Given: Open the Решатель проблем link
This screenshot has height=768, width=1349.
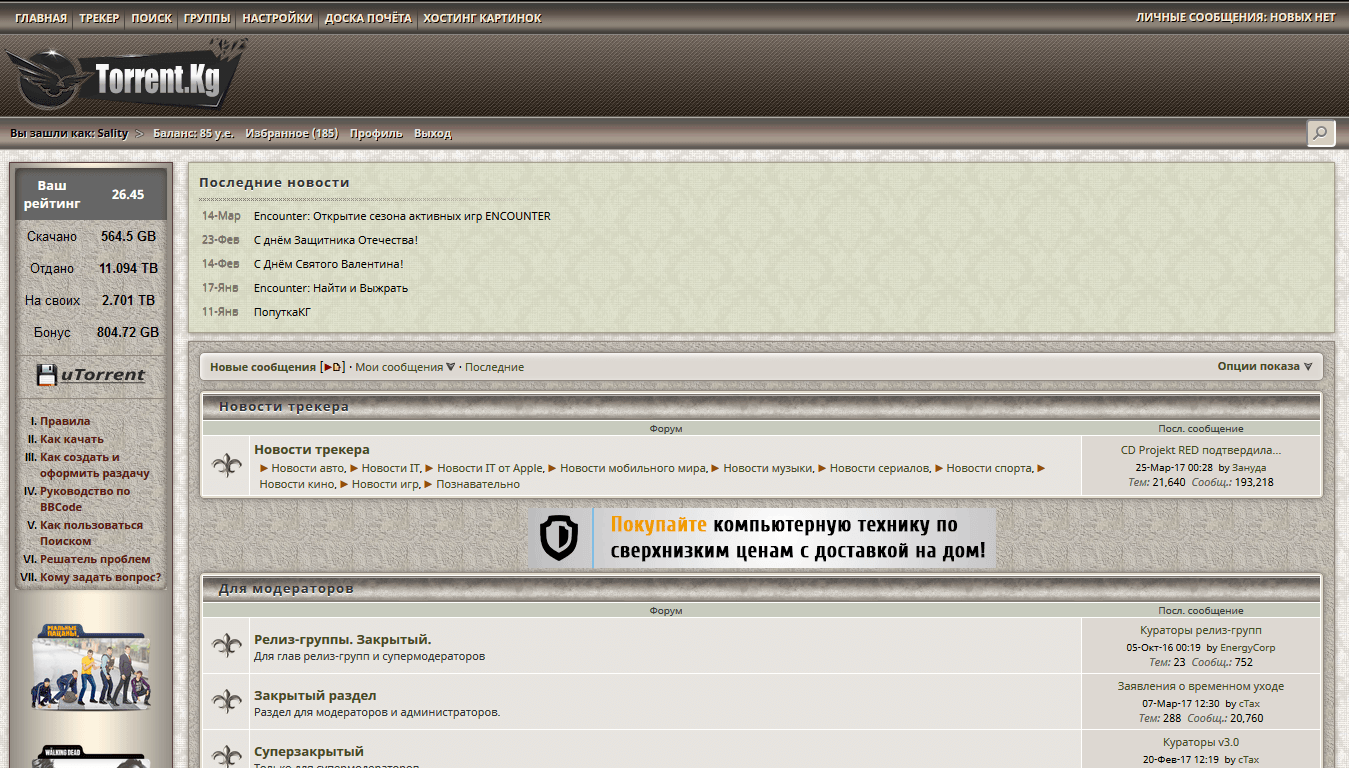Looking at the screenshot, I should coord(95,559).
